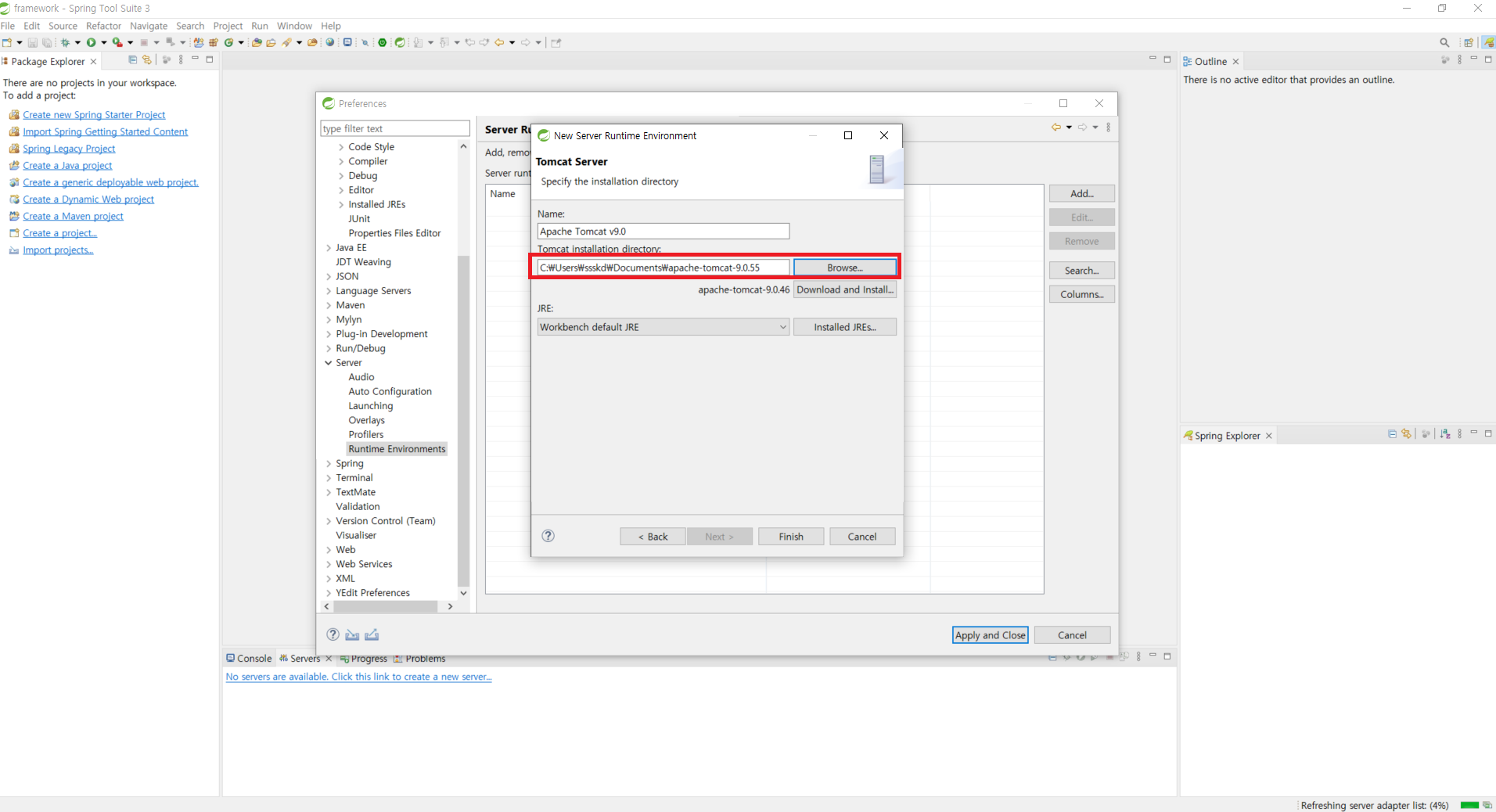Expand the Java EE tree node
This screenshot has width=1496, height=812.
[328, 248]
